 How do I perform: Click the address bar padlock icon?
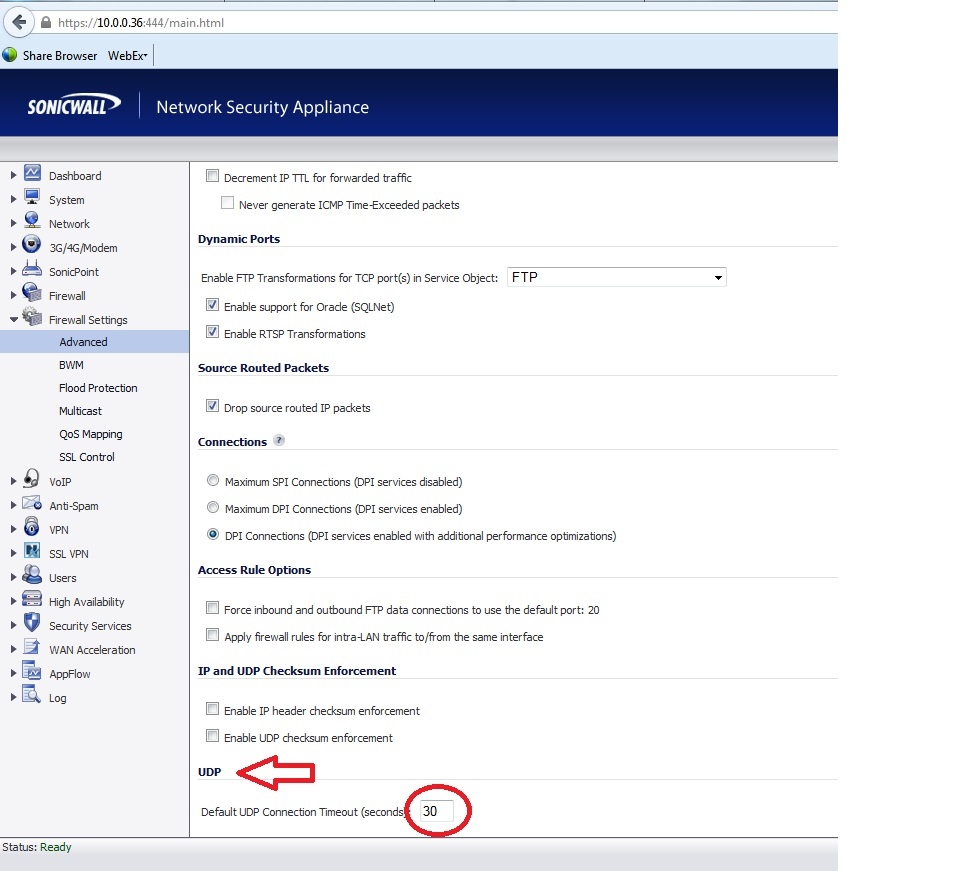tap(46, 23)
